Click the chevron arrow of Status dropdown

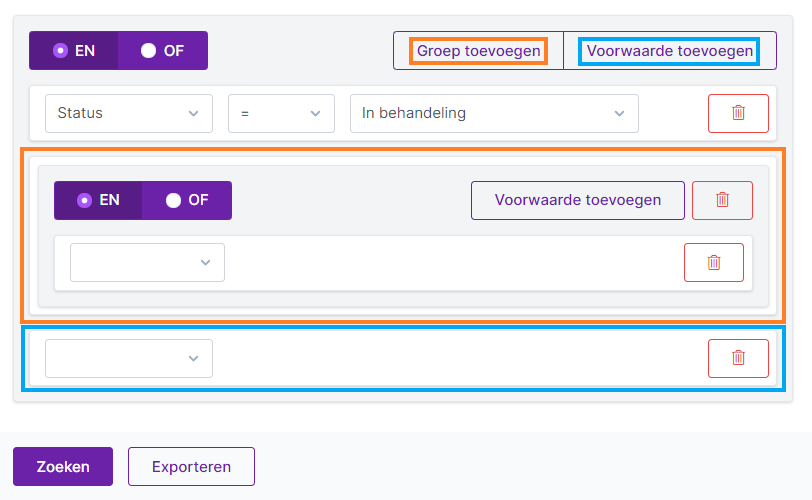[194, 113]
